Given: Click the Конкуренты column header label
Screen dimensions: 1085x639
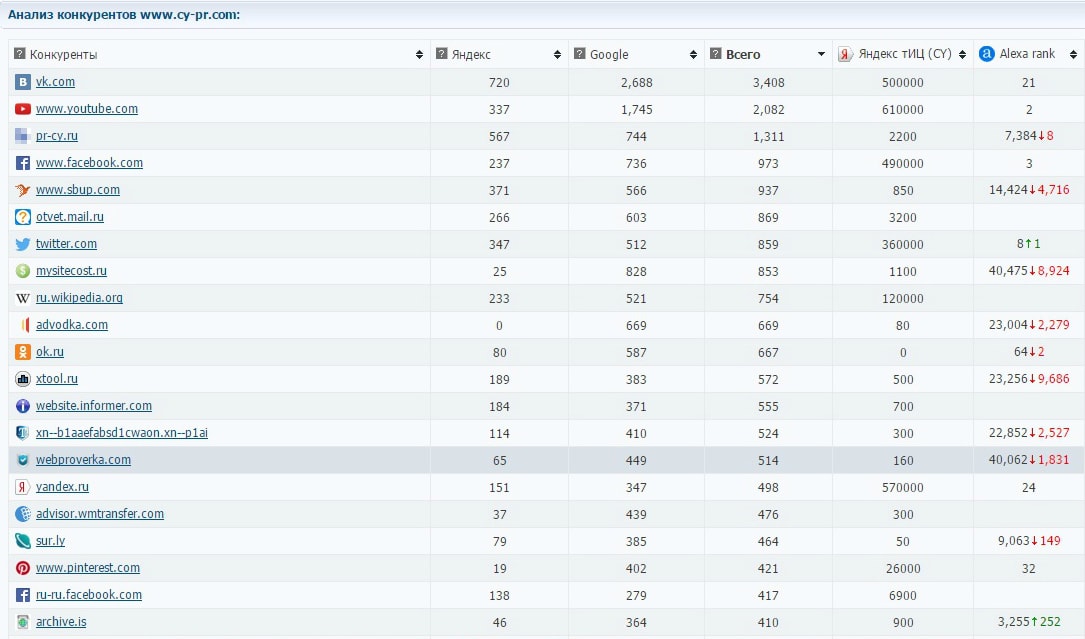Looking at the screenshot, I should 63,55.
